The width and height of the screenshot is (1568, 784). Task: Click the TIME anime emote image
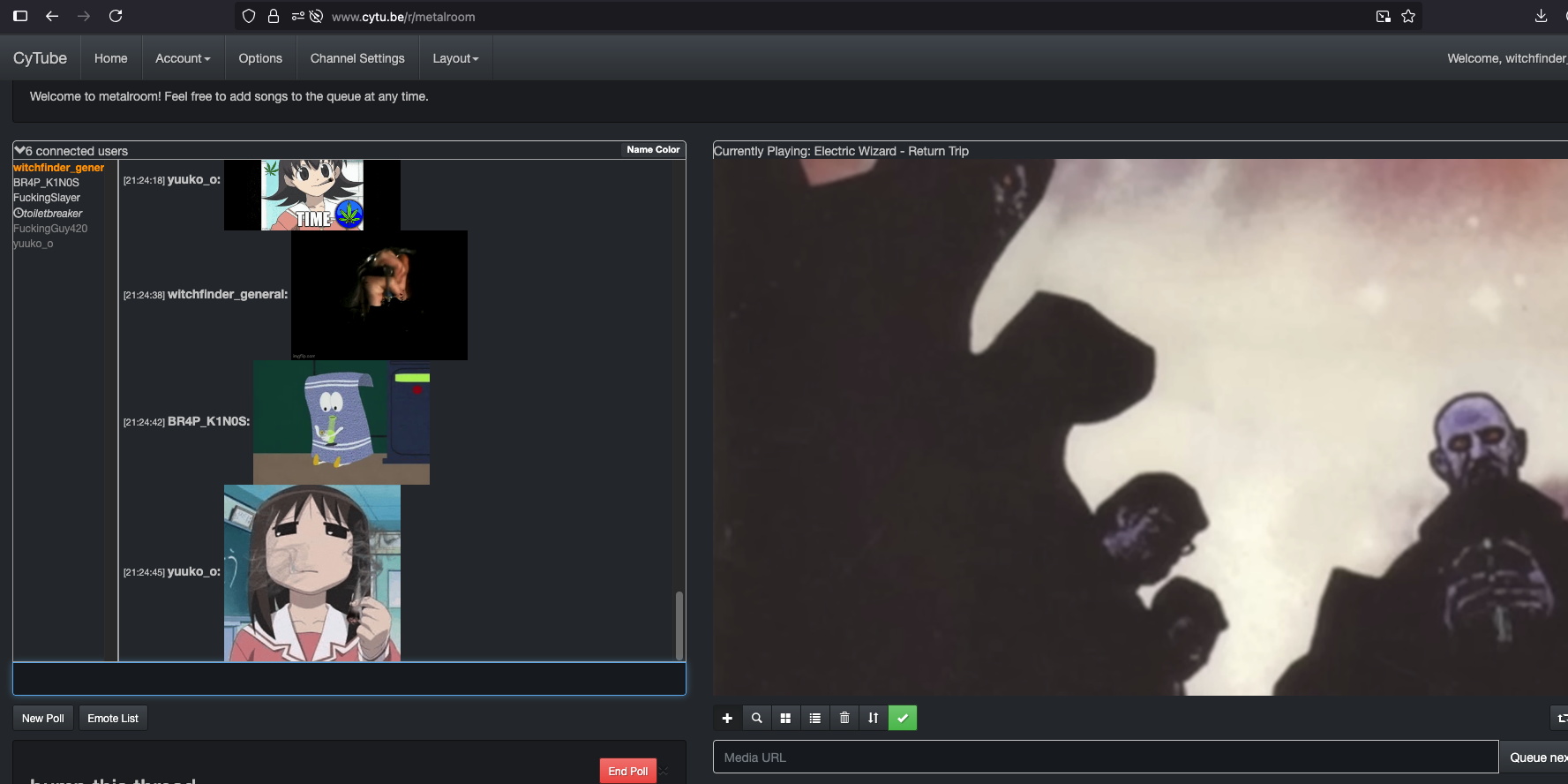click(312, 195)
